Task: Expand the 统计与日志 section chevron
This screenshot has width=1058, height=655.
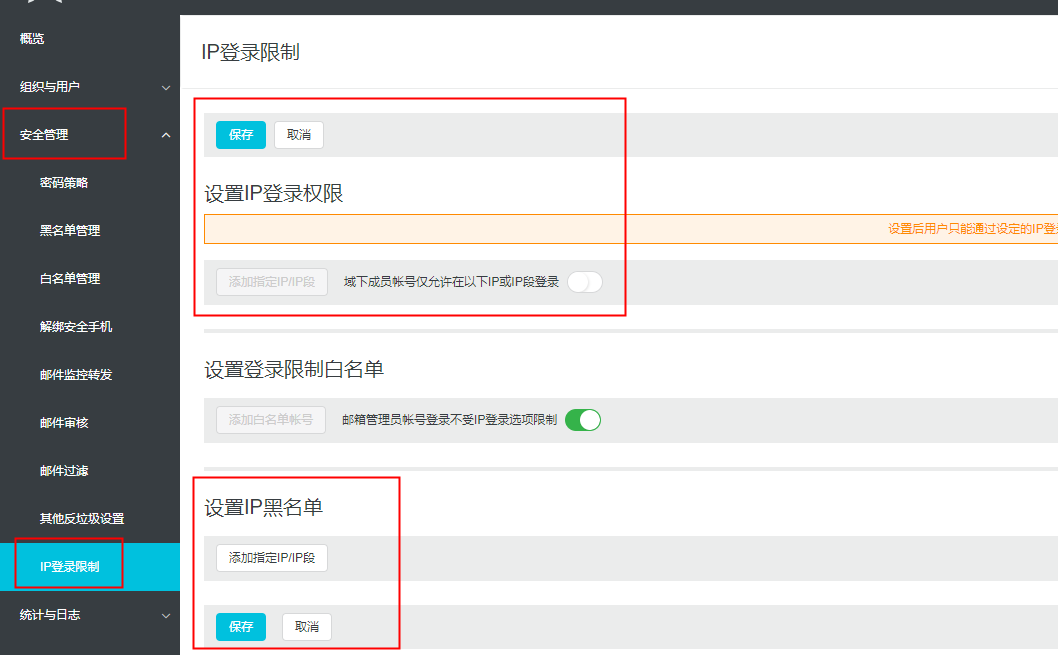Action: (166, 615)
